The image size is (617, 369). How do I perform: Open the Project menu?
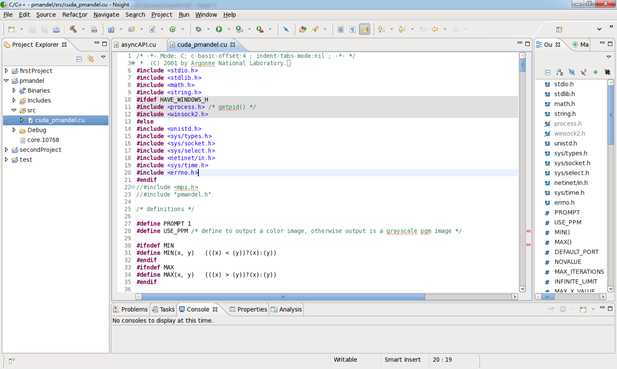(162, 15)
